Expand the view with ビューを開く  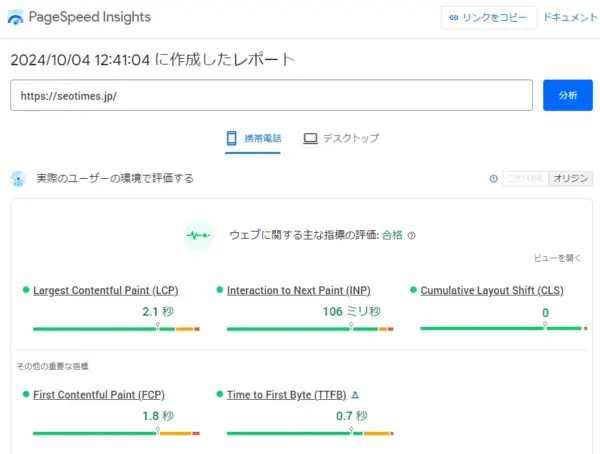tap(558, 258)
